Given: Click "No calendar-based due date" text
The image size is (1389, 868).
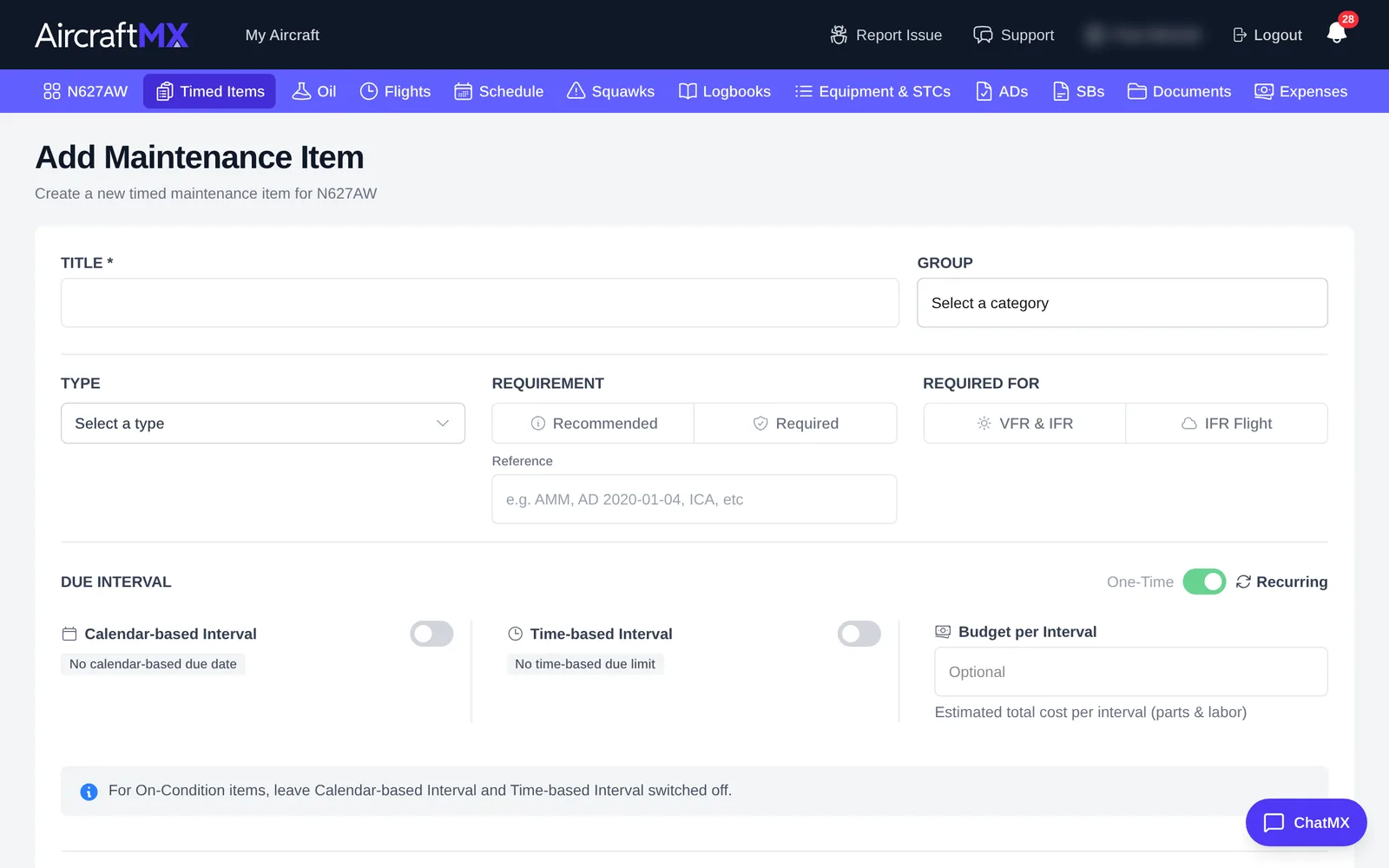Looking at the screenshot, I should pyautogui.click(x=153, y=664).
